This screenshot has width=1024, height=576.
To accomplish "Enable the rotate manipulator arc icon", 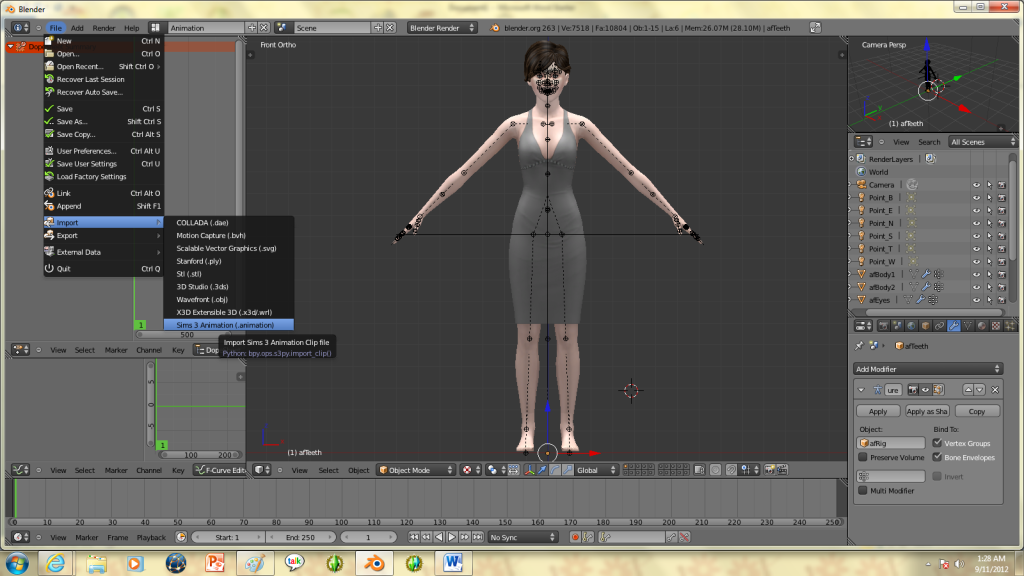I will coord(554,470).
